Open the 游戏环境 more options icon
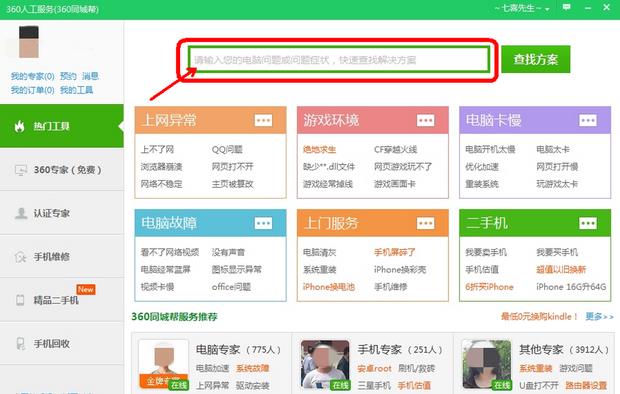 pyautogui.click(x=425, y=120)
